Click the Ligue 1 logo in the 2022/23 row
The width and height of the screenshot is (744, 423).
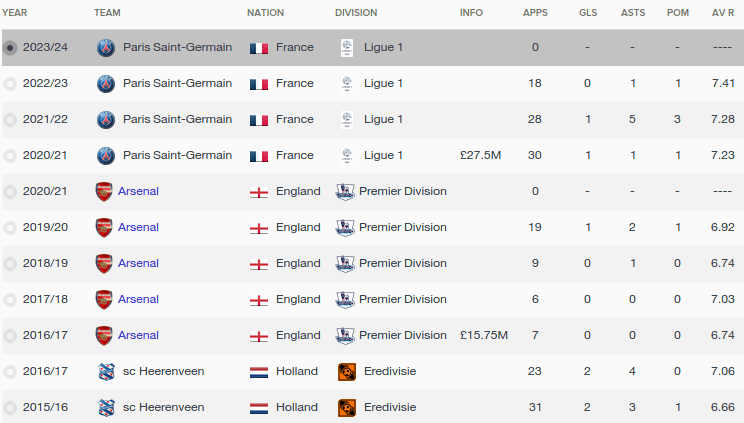pos(347,84)
